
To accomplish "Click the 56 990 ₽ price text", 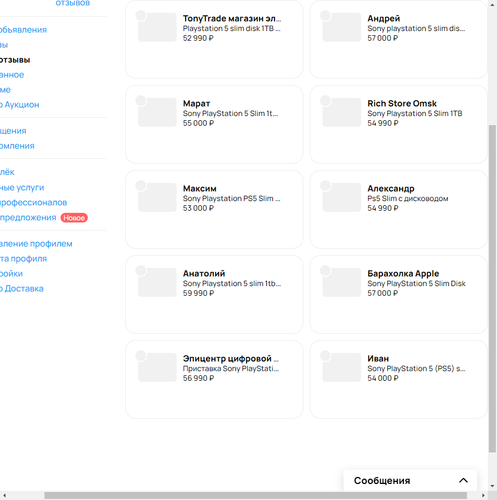I will coord(198,378).
